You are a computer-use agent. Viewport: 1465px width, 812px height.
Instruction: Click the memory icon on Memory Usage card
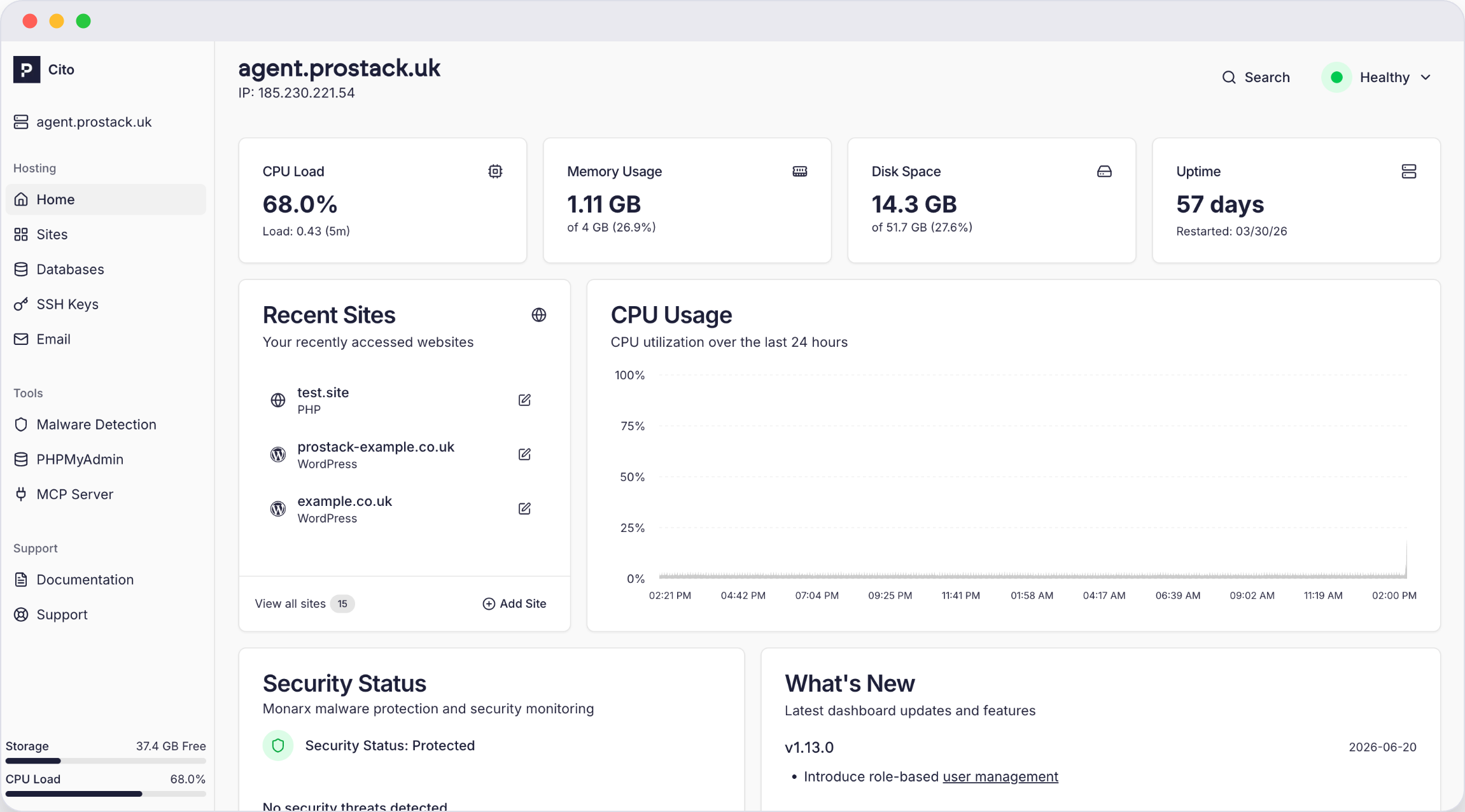point(800,171)
